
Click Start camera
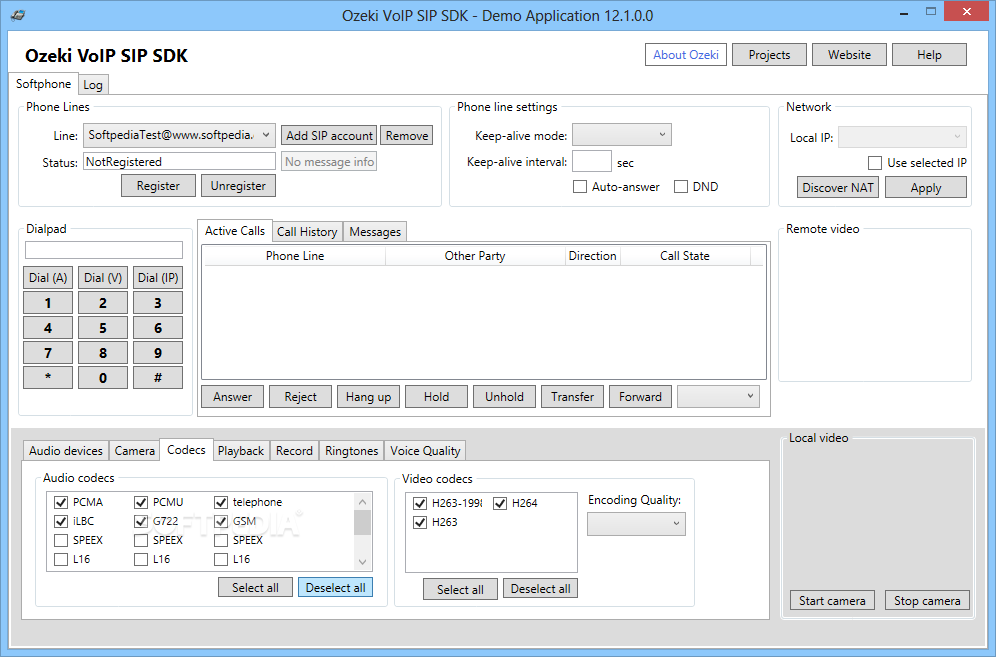(x=832, y=600)
